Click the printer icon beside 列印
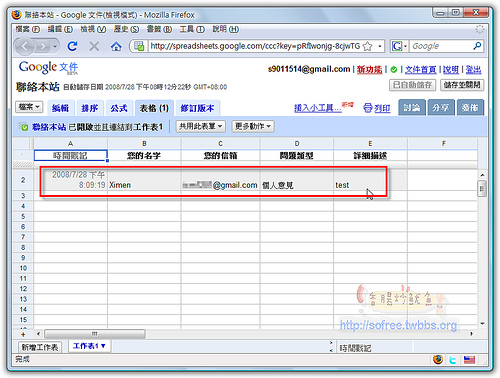This screenshot has width=500, height=378. click(368, 108)
